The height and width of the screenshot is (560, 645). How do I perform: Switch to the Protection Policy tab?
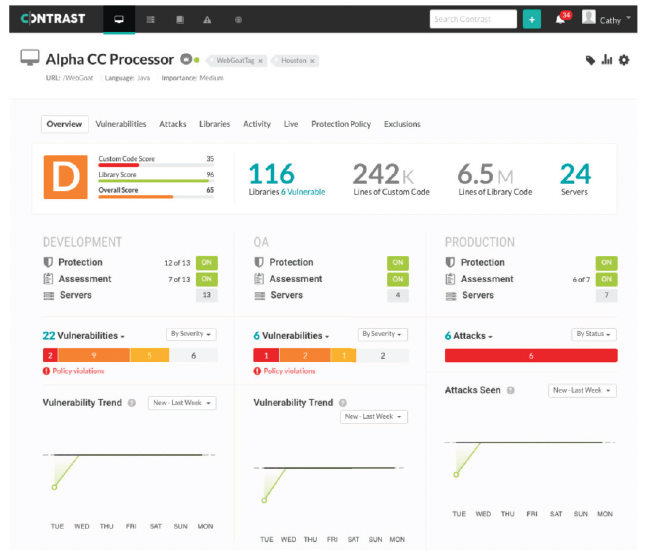tap(340, 125)
